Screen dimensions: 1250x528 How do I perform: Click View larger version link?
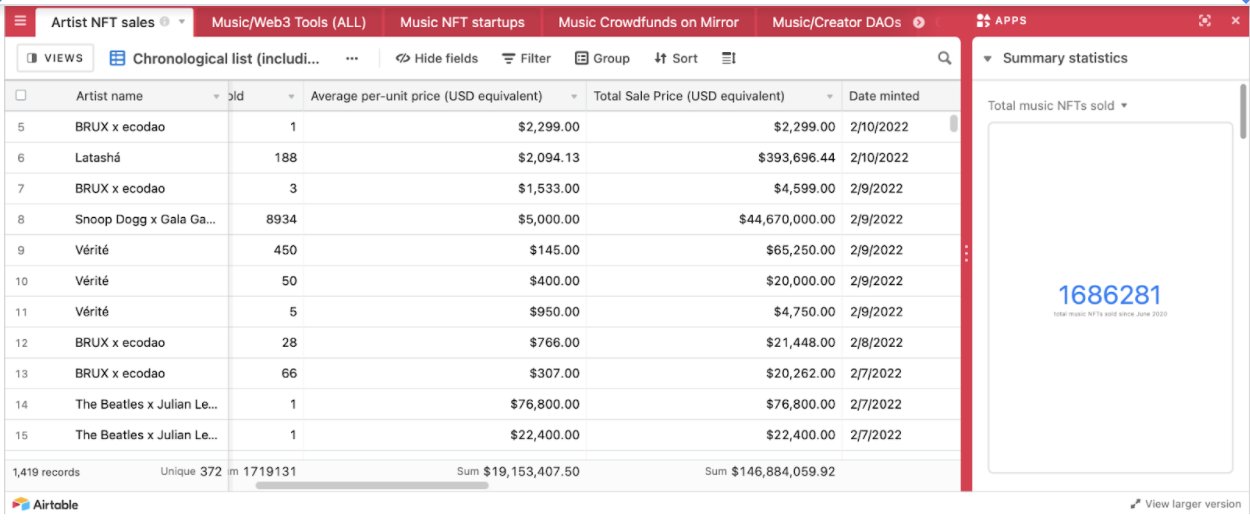1185,504
